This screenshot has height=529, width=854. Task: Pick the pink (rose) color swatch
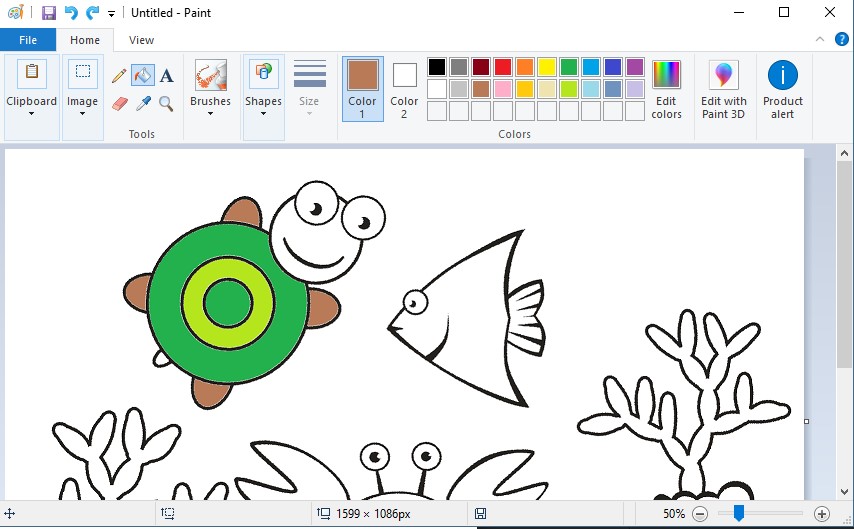tap(503, 89)
